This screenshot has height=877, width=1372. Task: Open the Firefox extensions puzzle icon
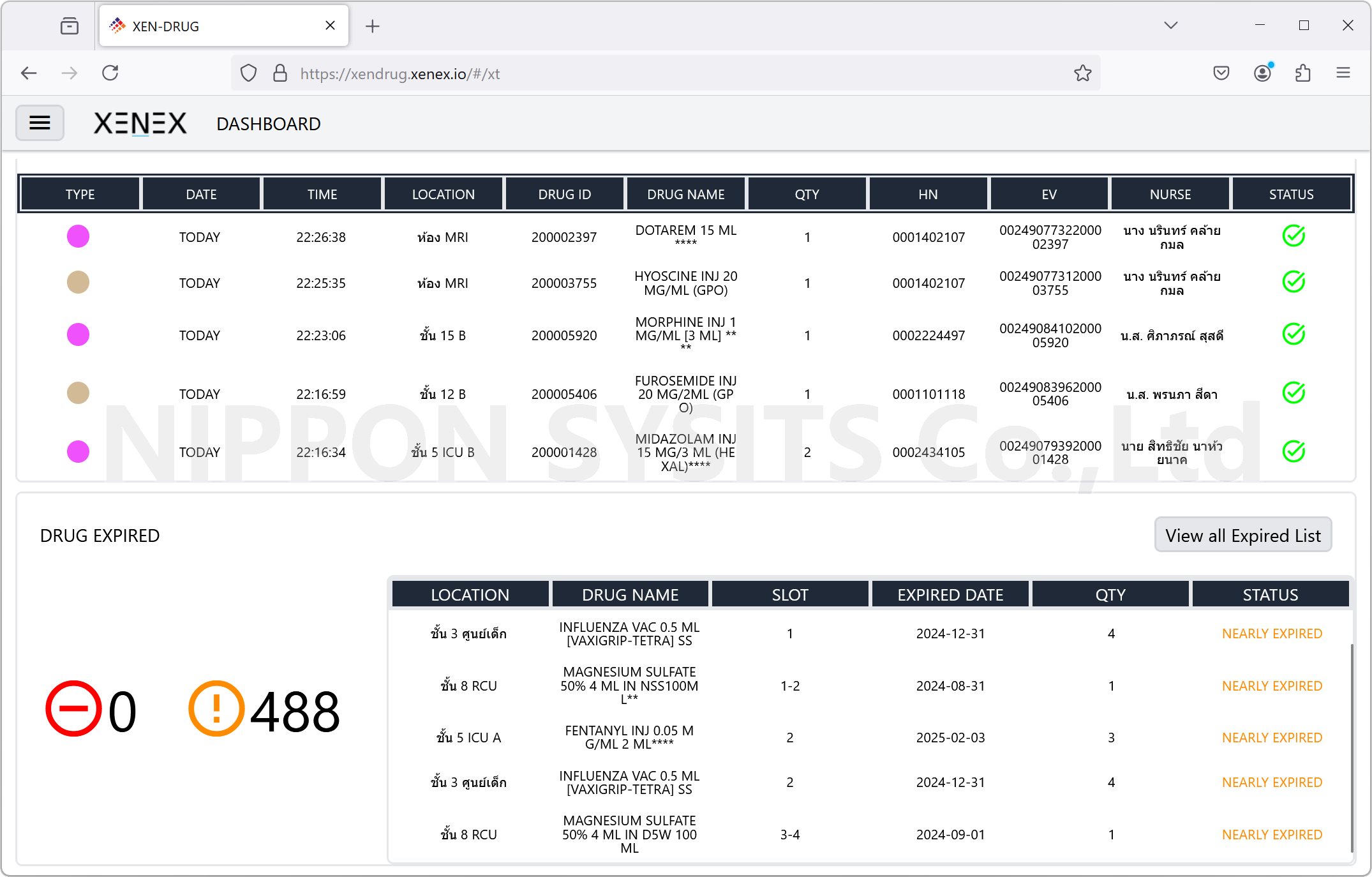(x=1303, y=73)
